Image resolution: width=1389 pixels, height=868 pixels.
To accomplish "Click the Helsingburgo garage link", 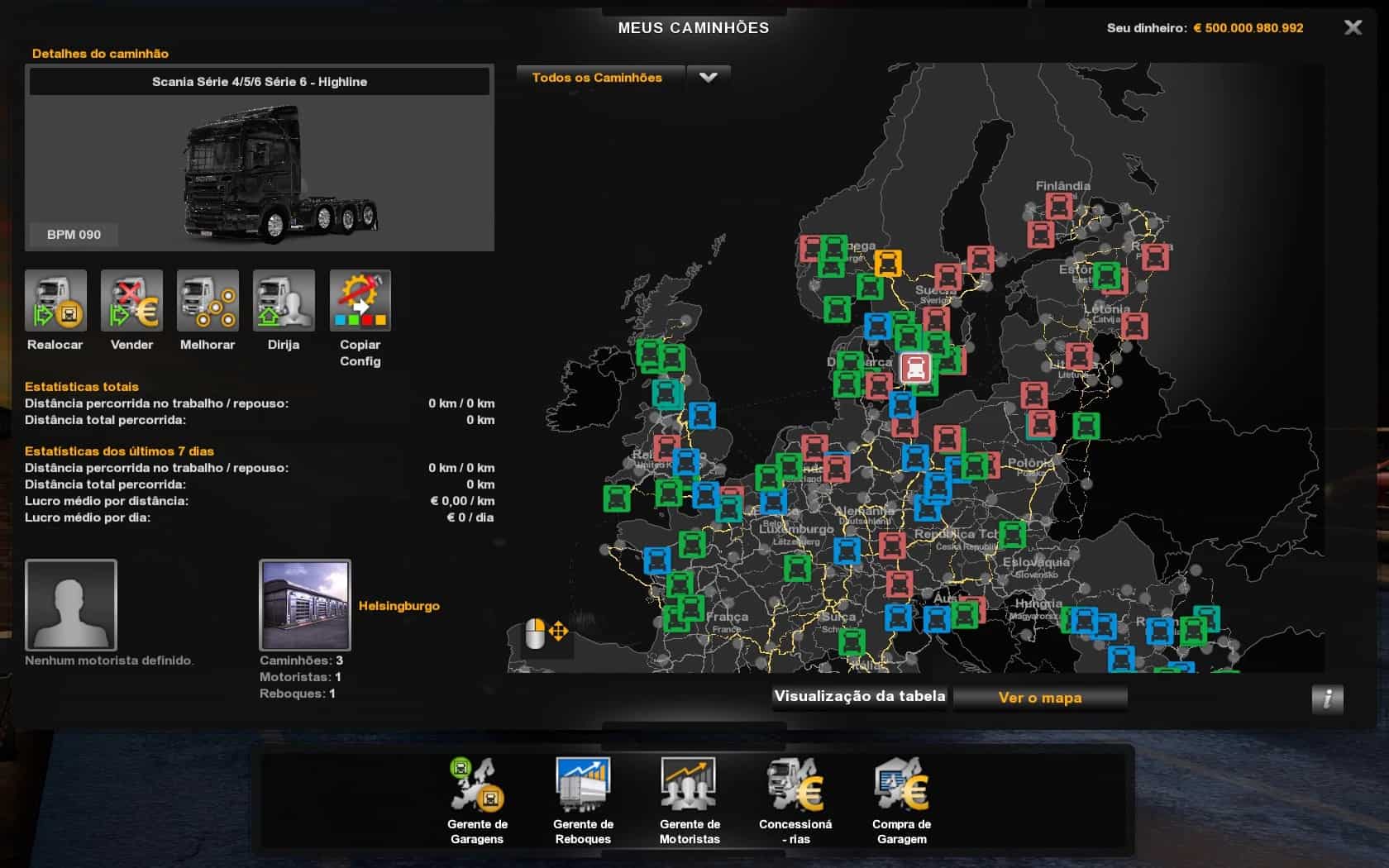I will click(399, 606).
